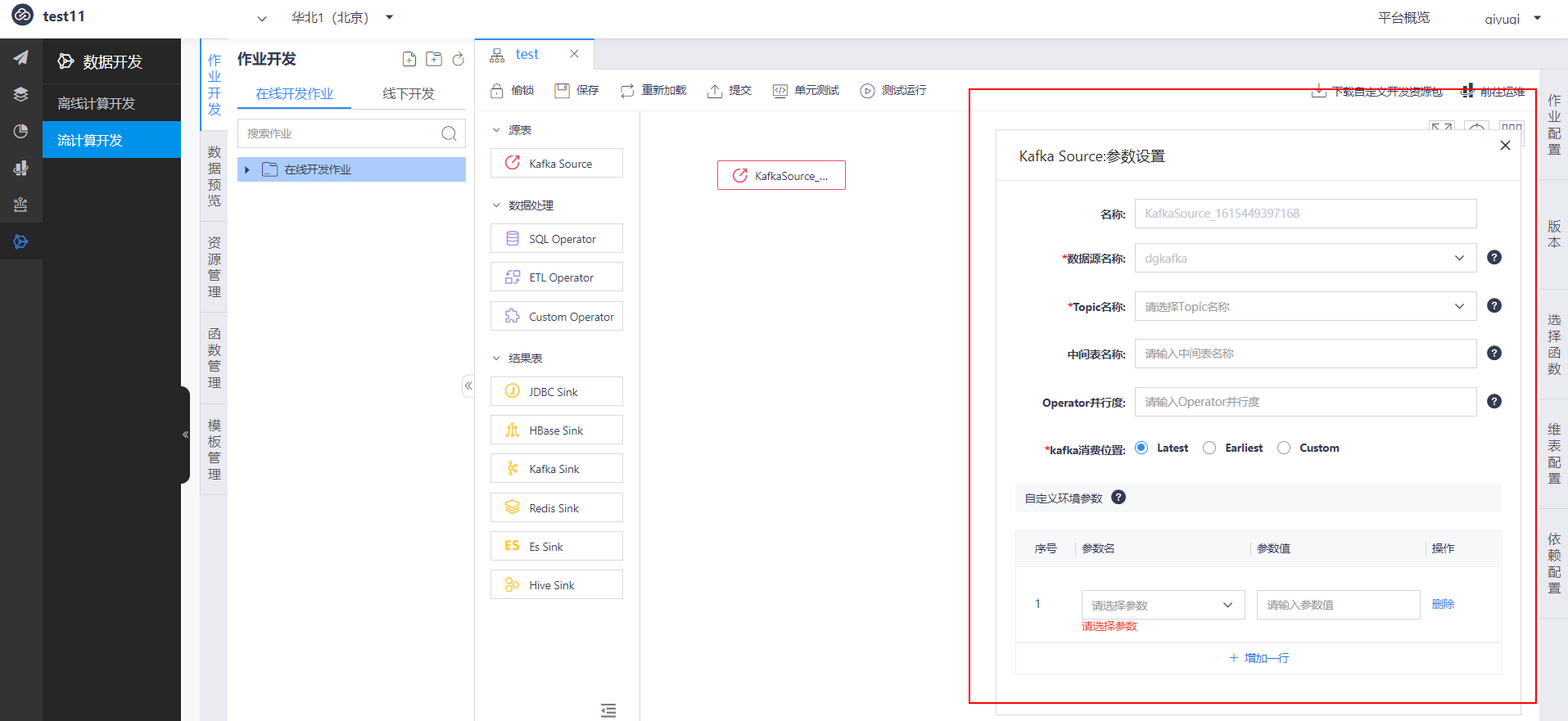
Task: Select Earliest kafka consume position
Action: [x=1209, y=448]
